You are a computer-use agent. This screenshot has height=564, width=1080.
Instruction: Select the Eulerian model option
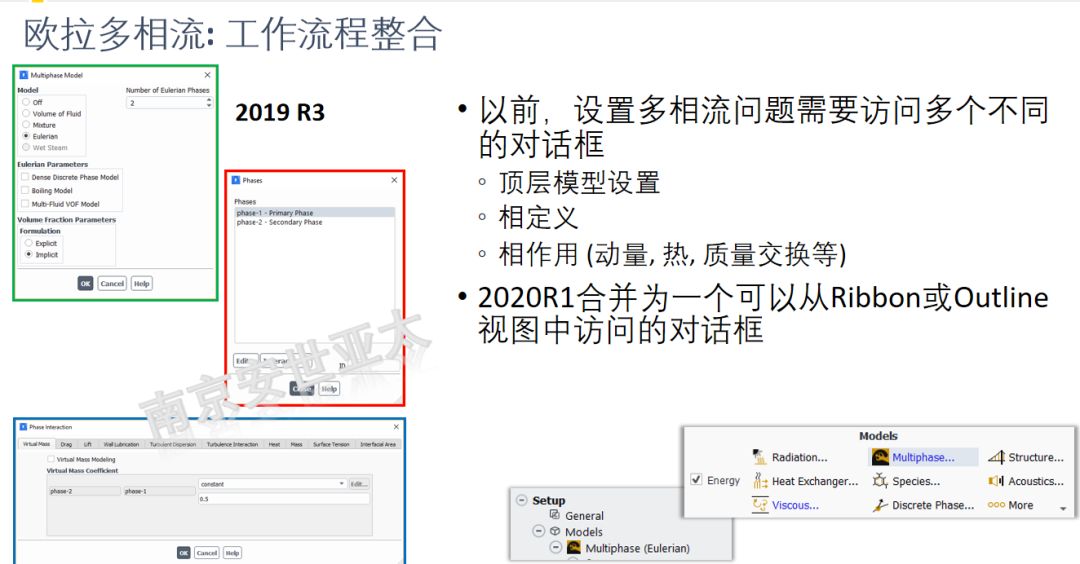pyautogui.click(x=26, y=136)
